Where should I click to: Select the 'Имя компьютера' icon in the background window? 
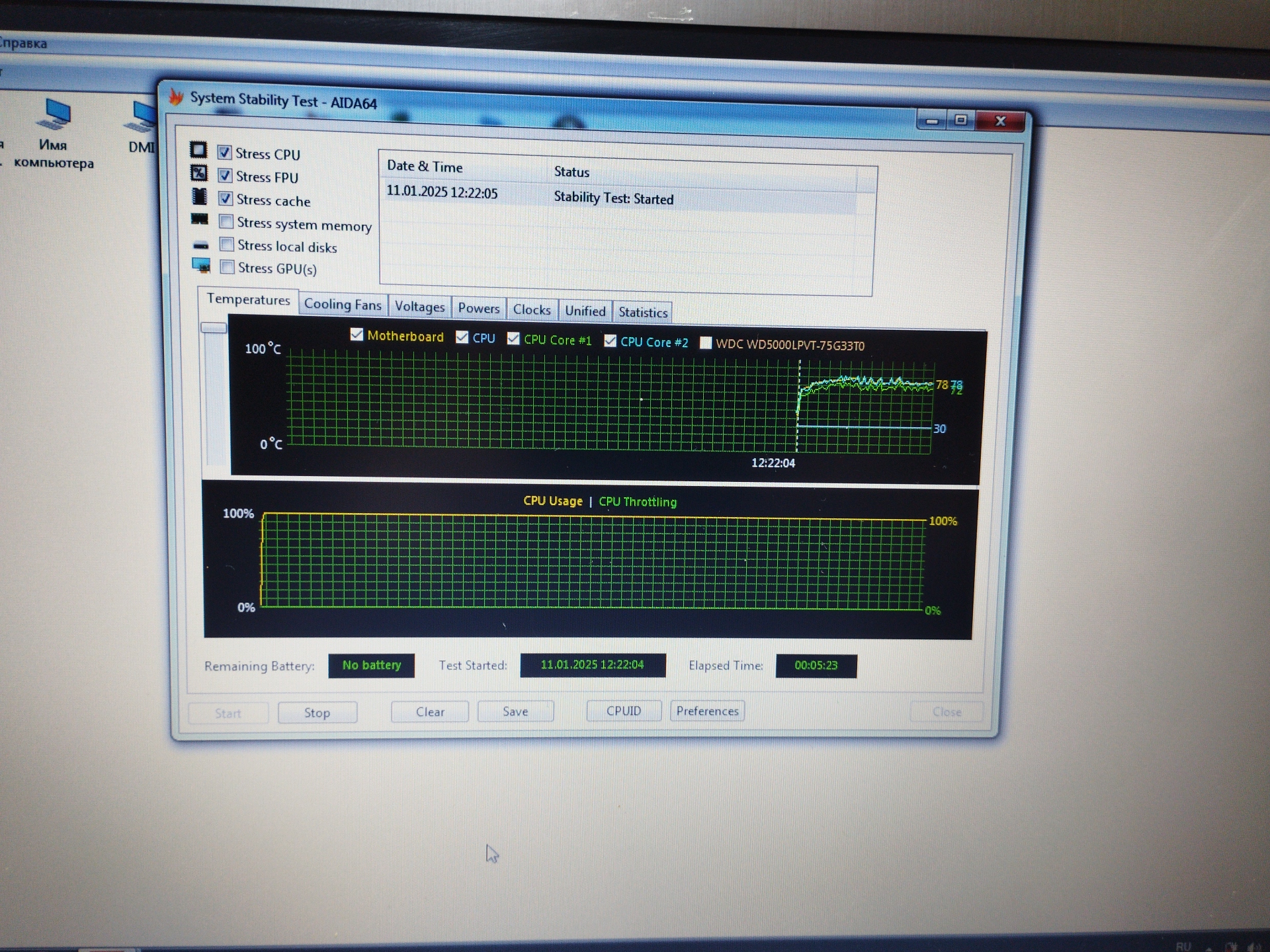coord(54,133)
